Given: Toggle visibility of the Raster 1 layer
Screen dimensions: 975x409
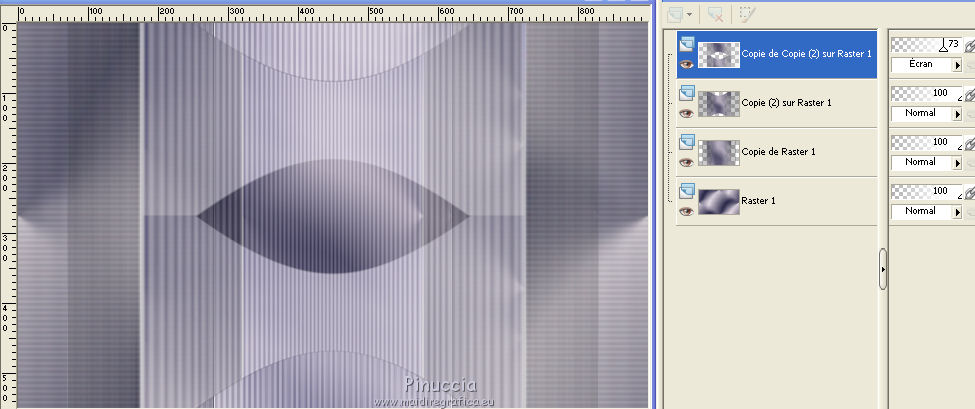Looking at the screenshot, I should pyautogui.click(x=686, y=211).
